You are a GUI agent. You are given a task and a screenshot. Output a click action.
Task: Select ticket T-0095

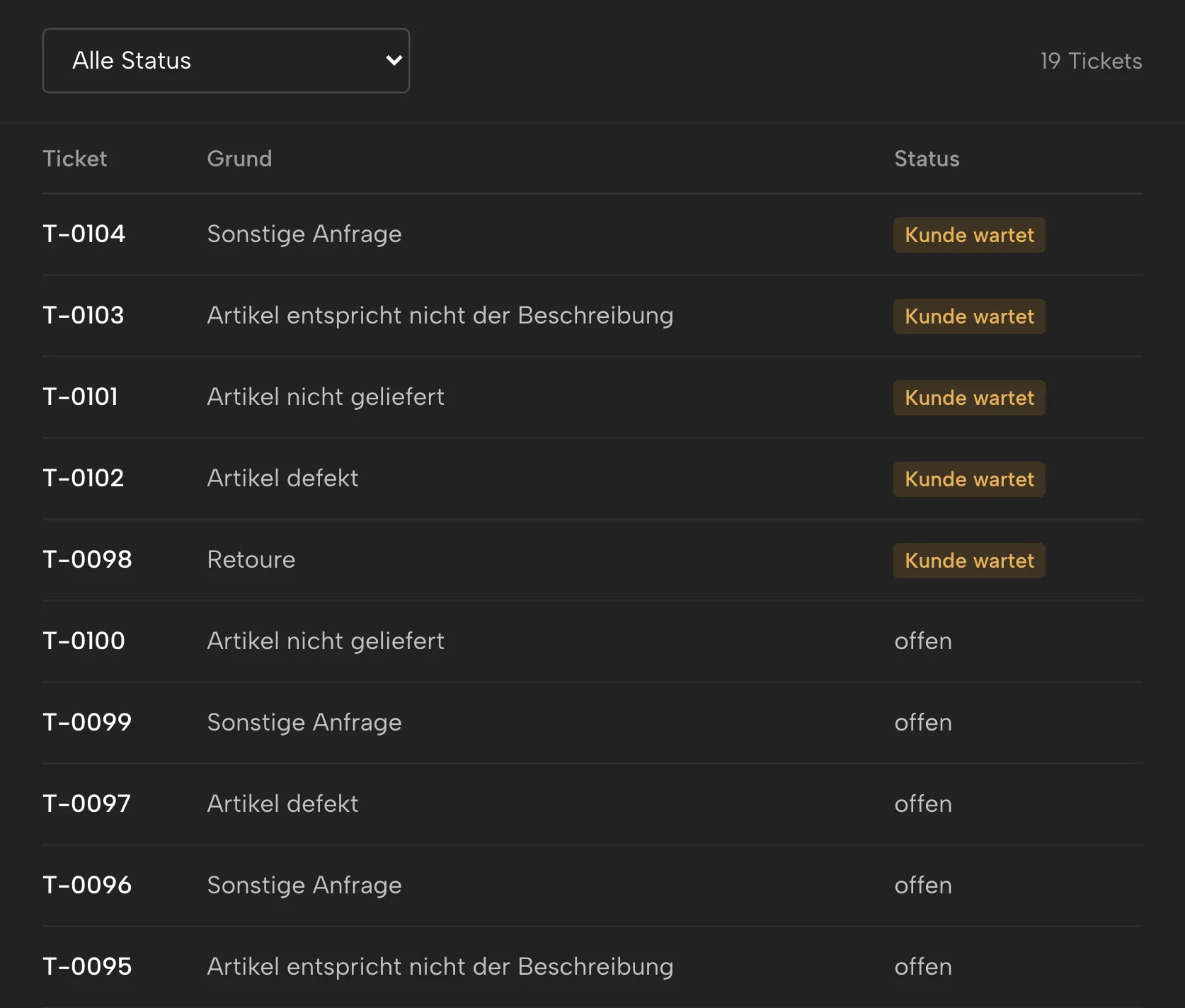(x=87, y=966)
